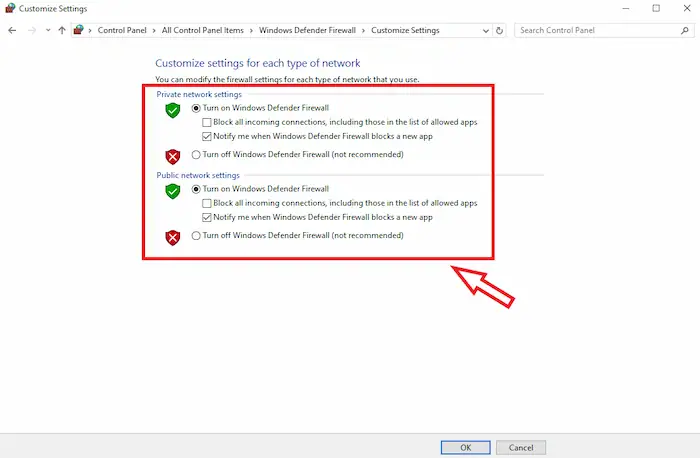700x458 pixels.
Task: Check Block all incoming connections under Private
Action: coord(207,122)
